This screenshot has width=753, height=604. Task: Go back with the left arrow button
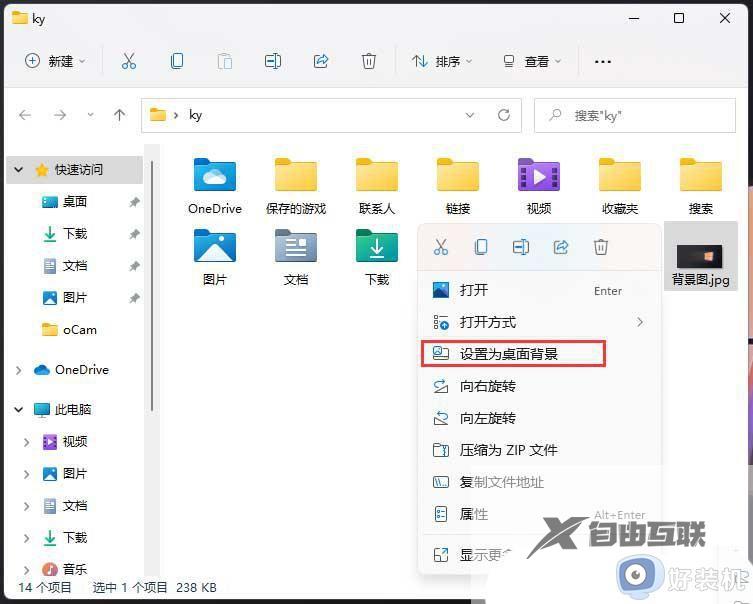(25, 115)
